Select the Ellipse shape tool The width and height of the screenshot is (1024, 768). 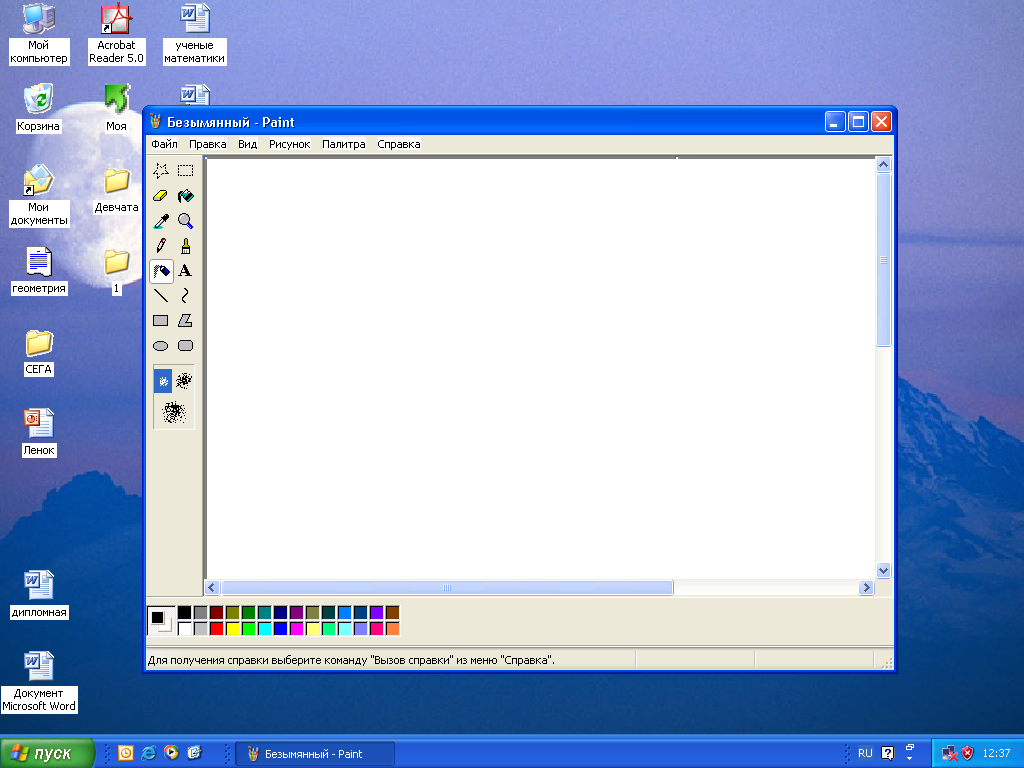pos(161,345)
